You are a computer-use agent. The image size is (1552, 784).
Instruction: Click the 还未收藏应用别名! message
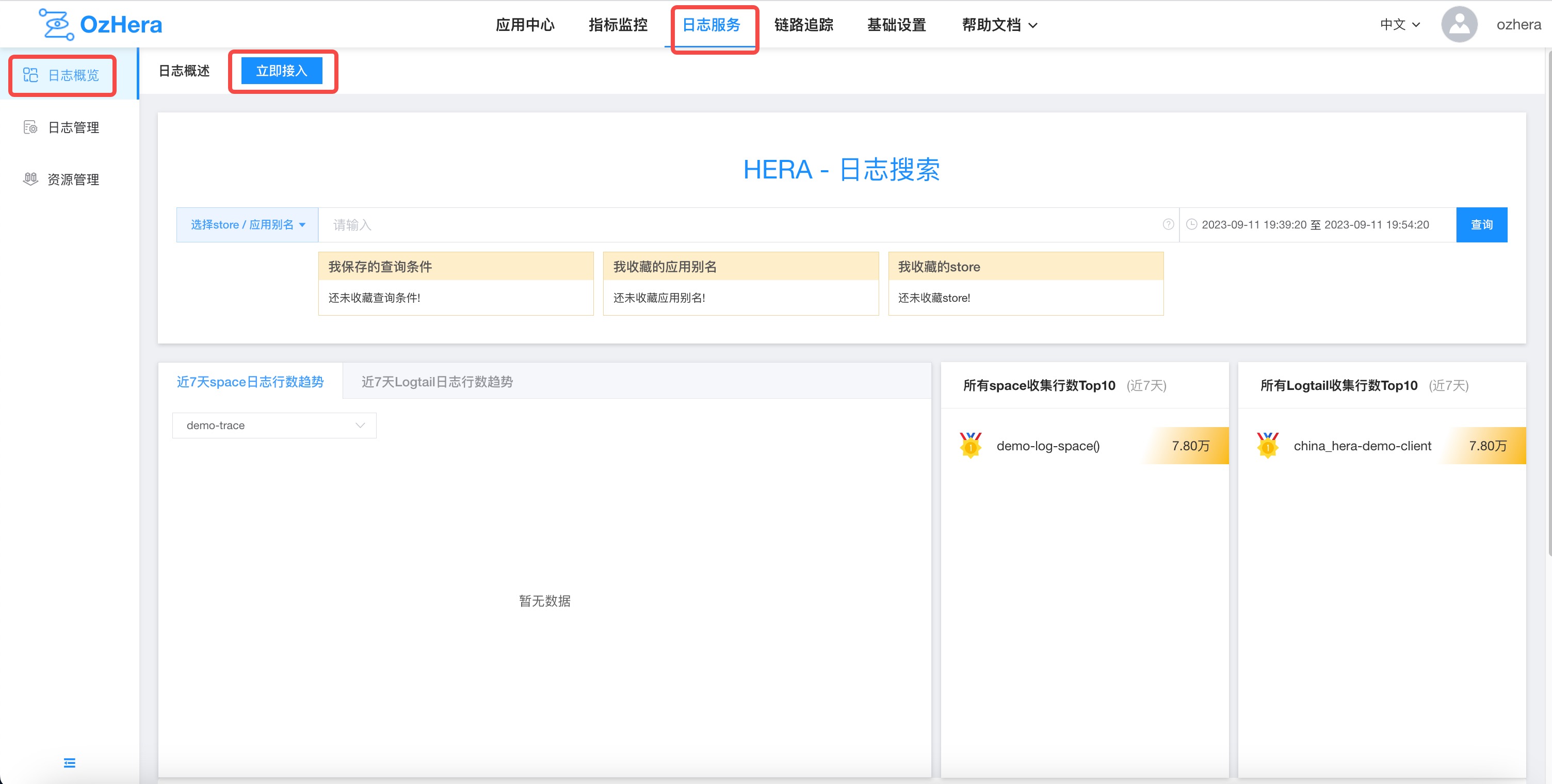(x=659, y=298)
